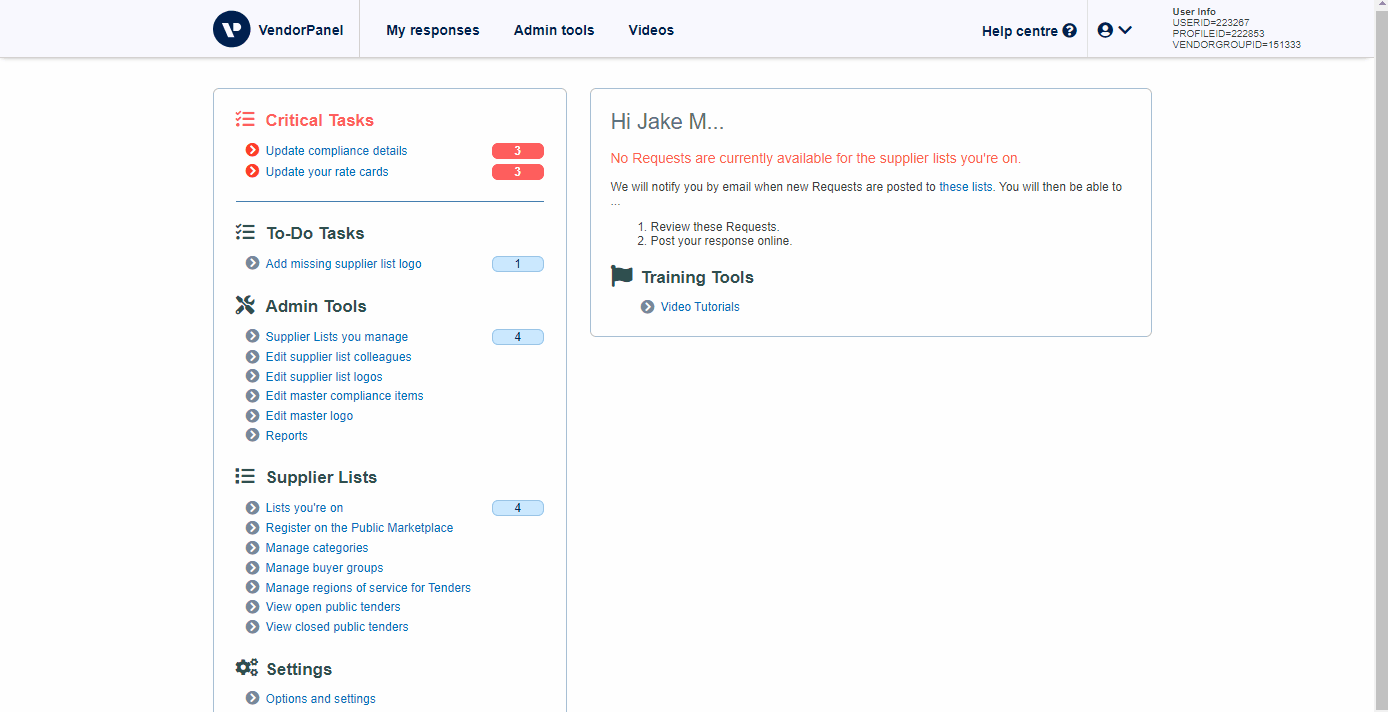Open Manage regions of service for Tenders
The height and width of the screenshot is (712, 1388).
368,588
